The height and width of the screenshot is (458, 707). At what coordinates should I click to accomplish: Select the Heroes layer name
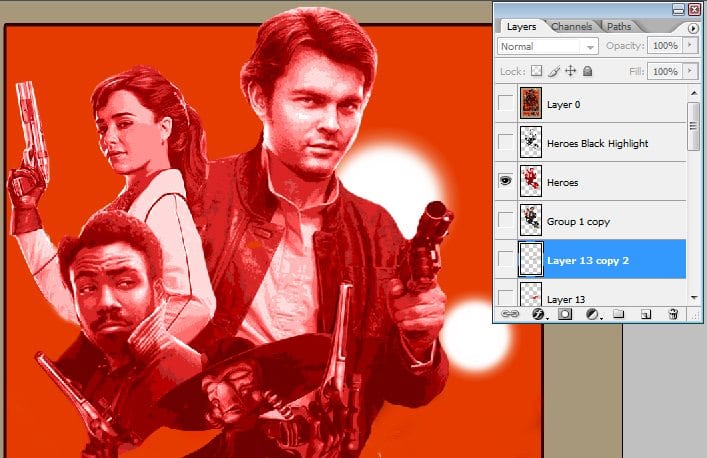click(562, 183)
